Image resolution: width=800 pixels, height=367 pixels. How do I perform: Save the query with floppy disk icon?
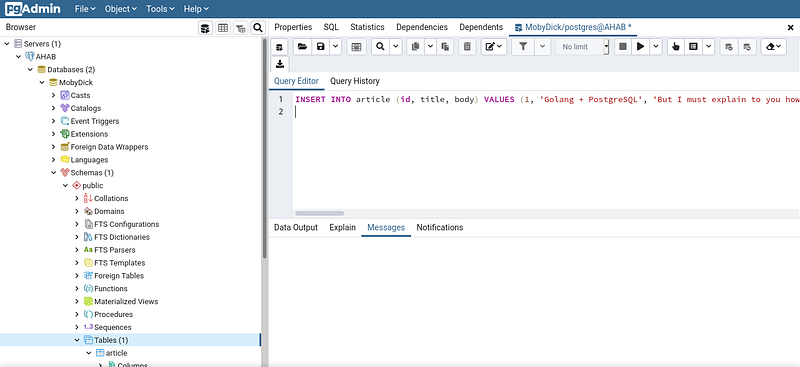[320, 46]
